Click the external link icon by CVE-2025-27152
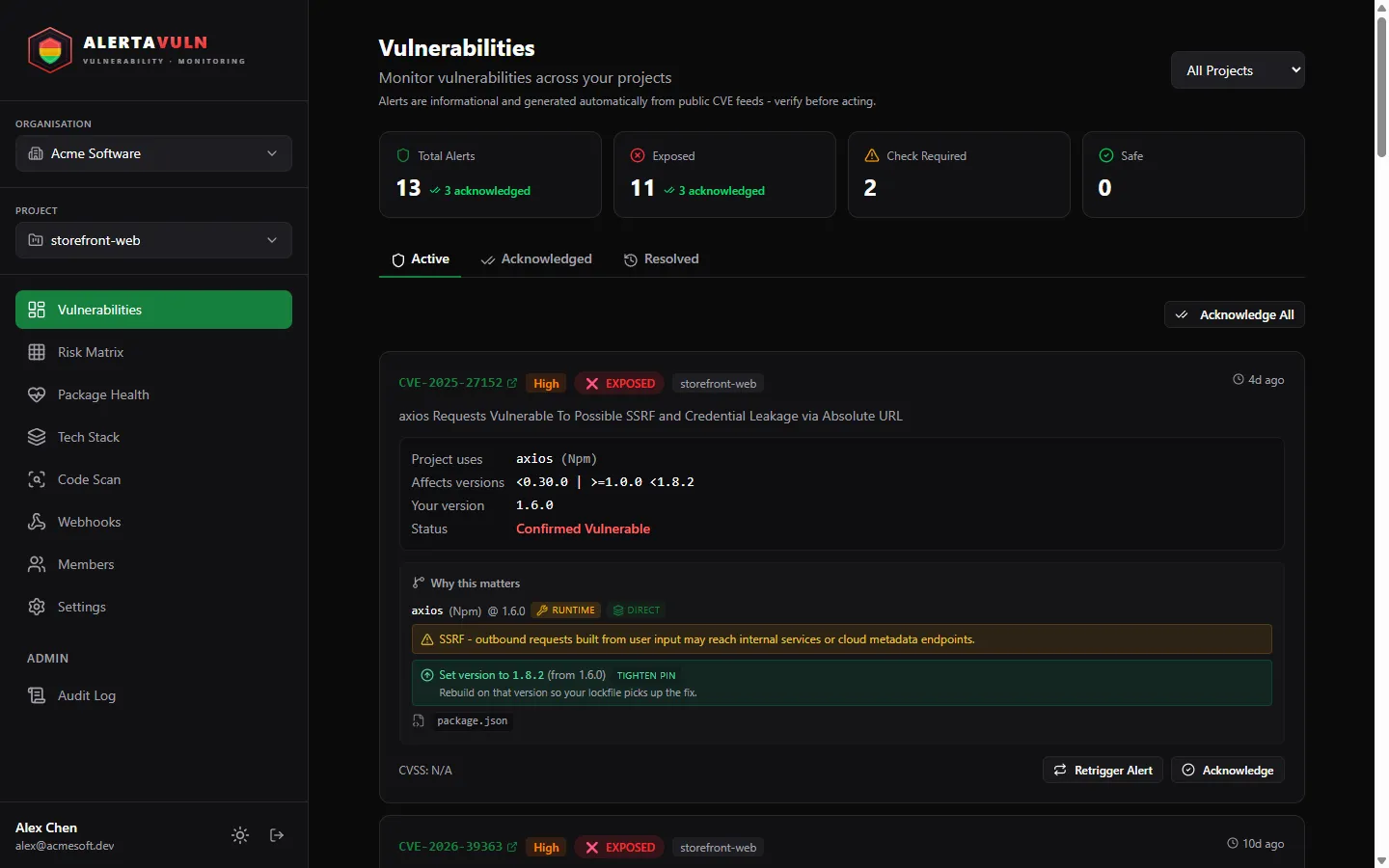The height and width of the screenshot is (868, 1389). [512, 383]
